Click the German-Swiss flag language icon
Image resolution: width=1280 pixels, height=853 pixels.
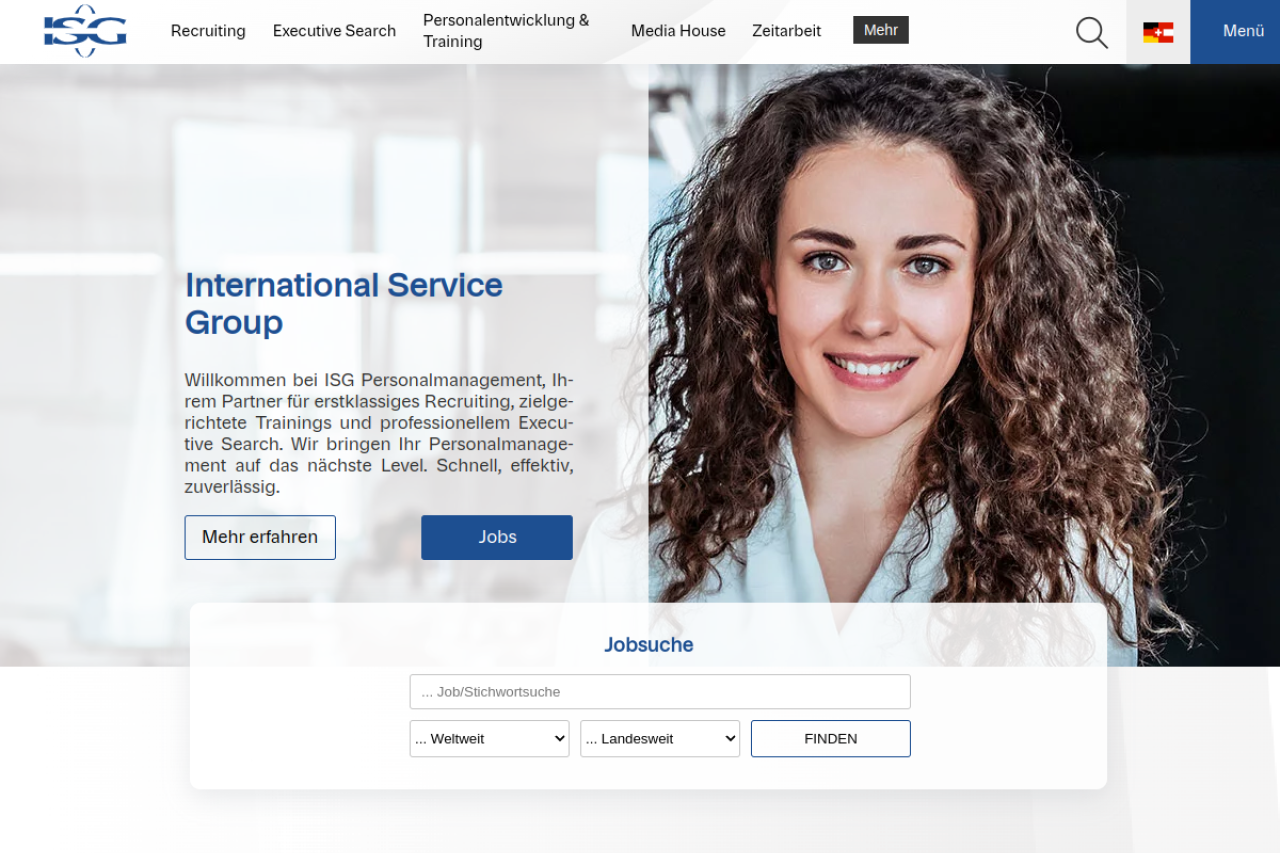(1158, 32)
